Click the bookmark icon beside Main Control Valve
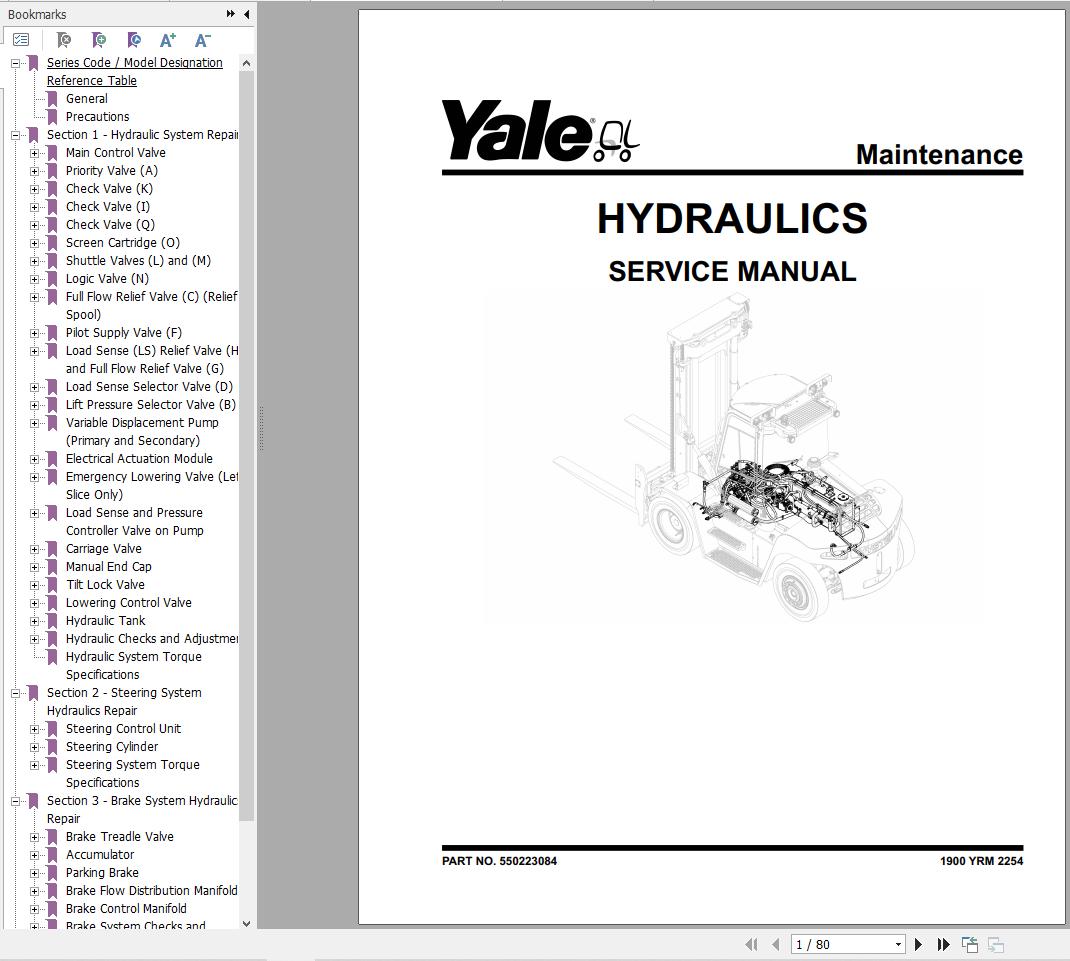Image resolution: width=1070 pixels, height=961 pixels. [52, 153]
